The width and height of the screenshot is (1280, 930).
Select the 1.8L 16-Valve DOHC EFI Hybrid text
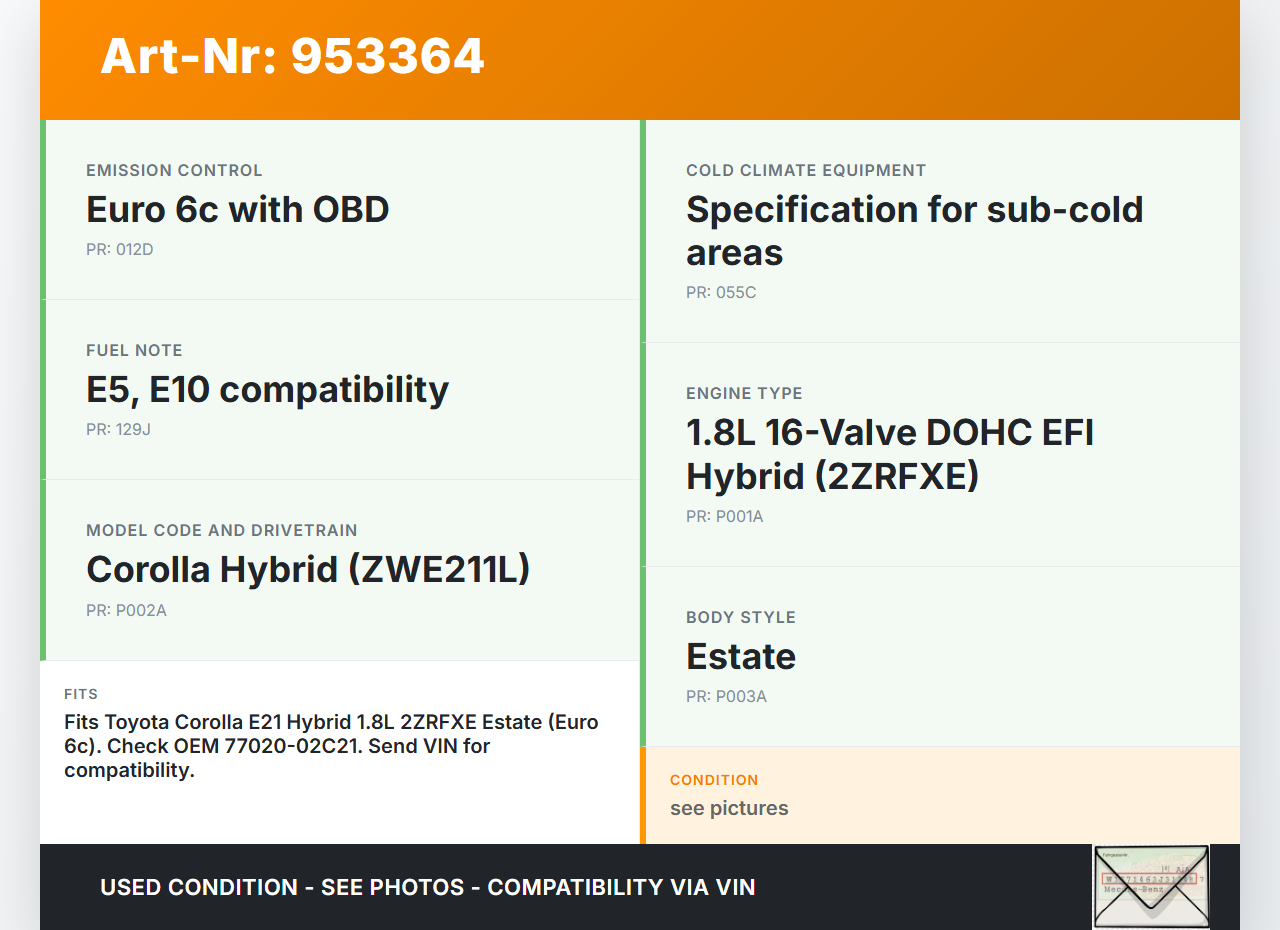pos(889,454)
